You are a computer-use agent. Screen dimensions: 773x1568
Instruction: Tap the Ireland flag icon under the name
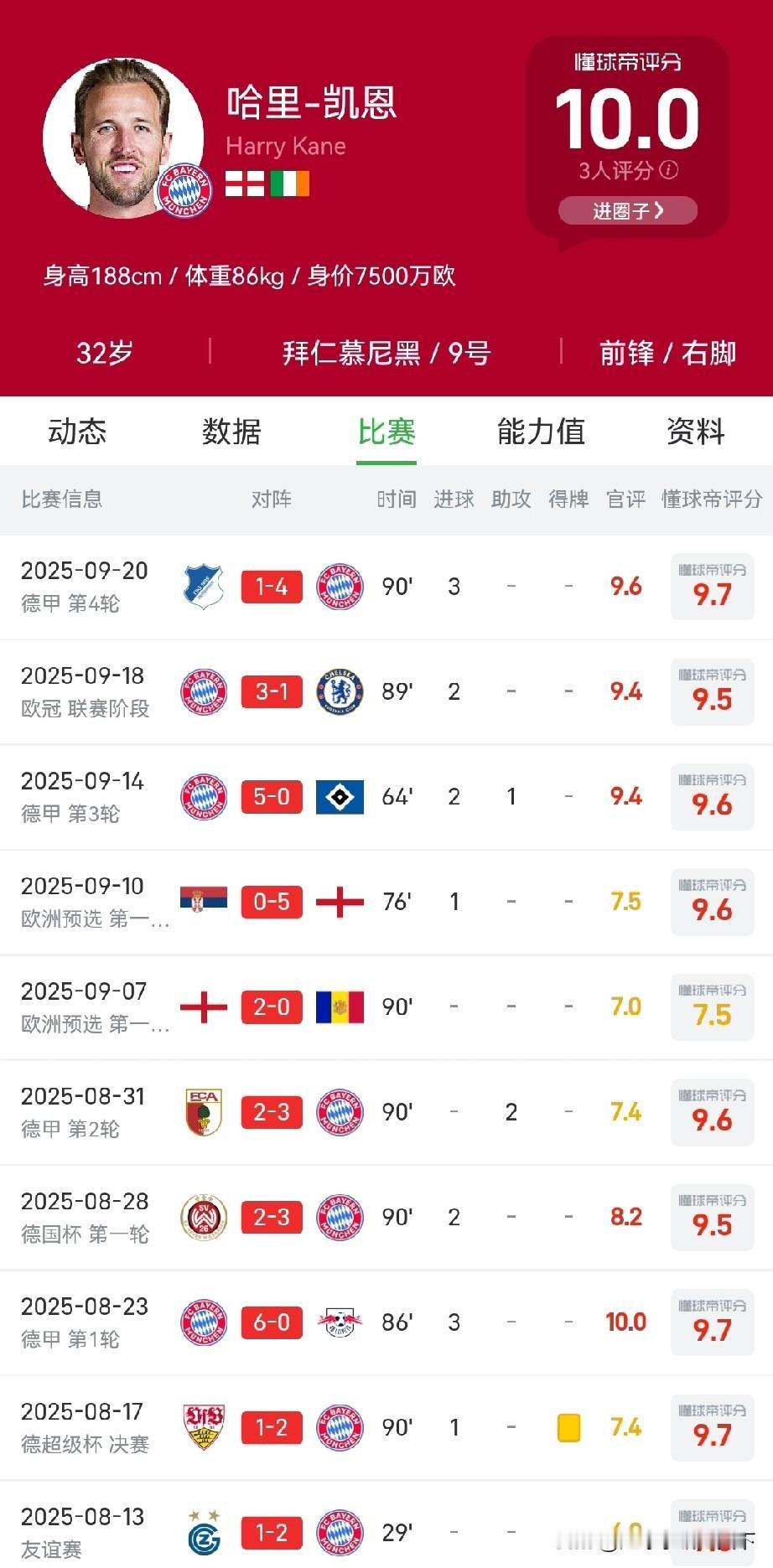(290, 183)
